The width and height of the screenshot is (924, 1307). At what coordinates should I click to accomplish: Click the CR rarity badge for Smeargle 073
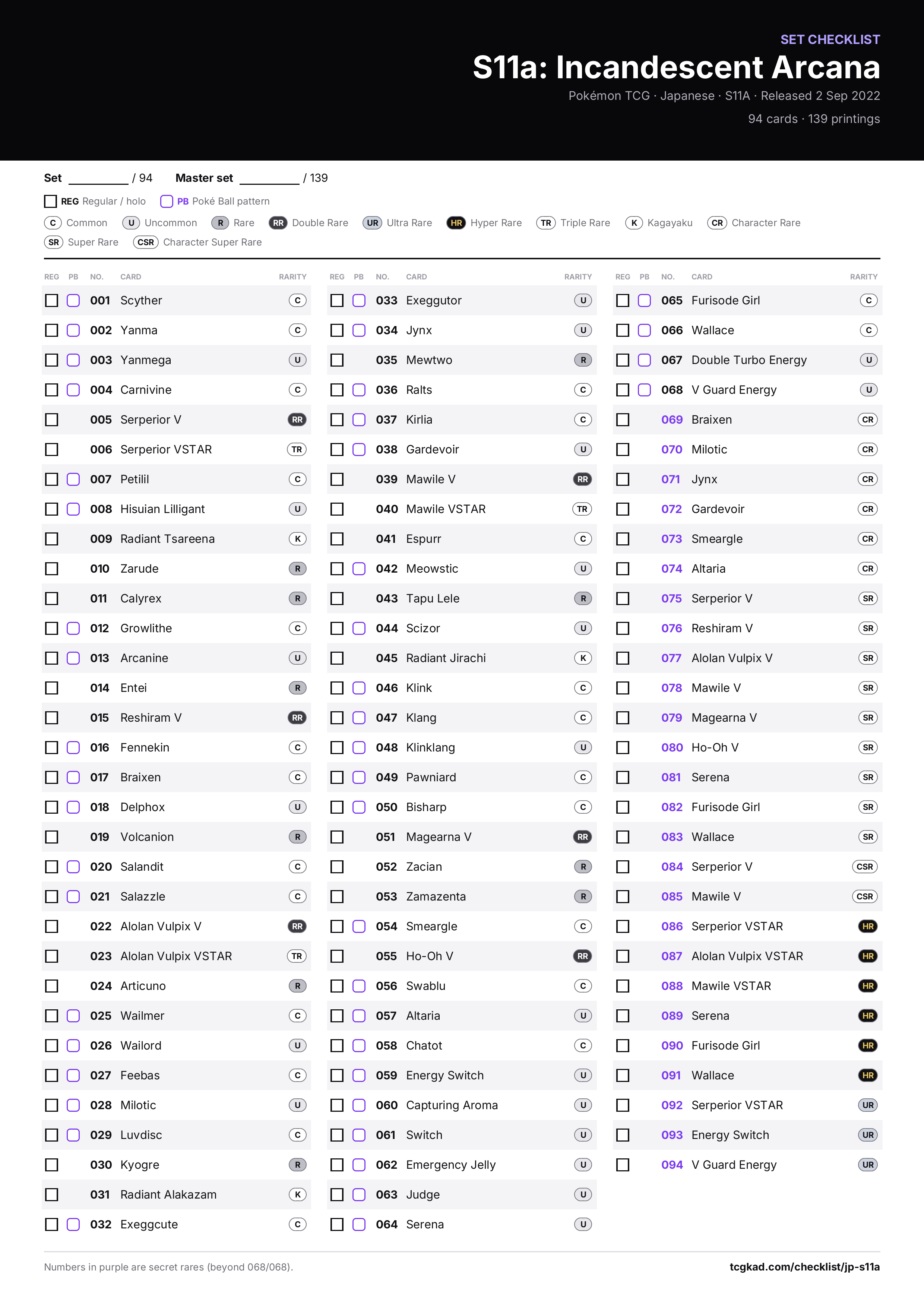[x=868, y=538]
